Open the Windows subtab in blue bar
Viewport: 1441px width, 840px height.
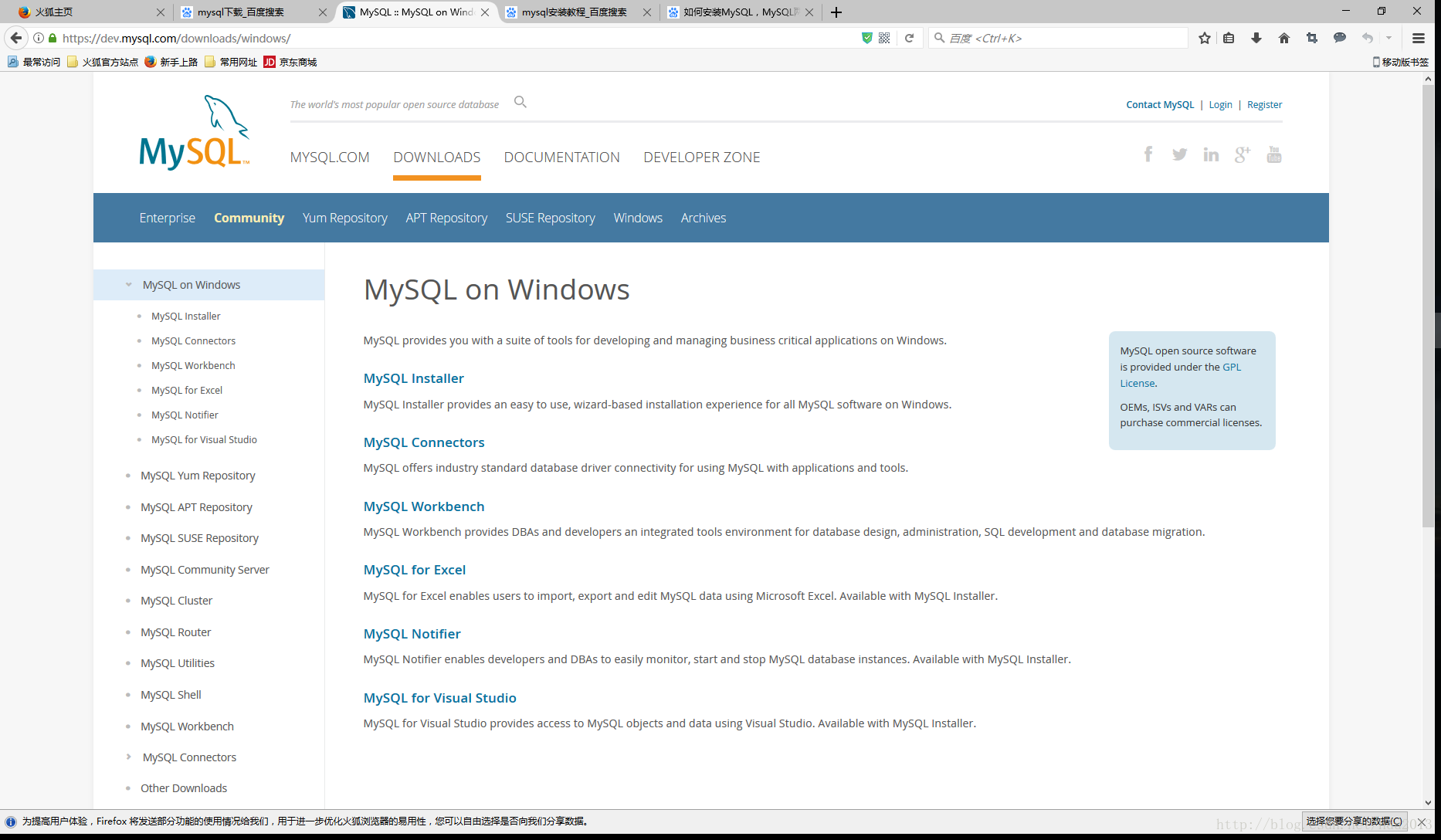638,218
